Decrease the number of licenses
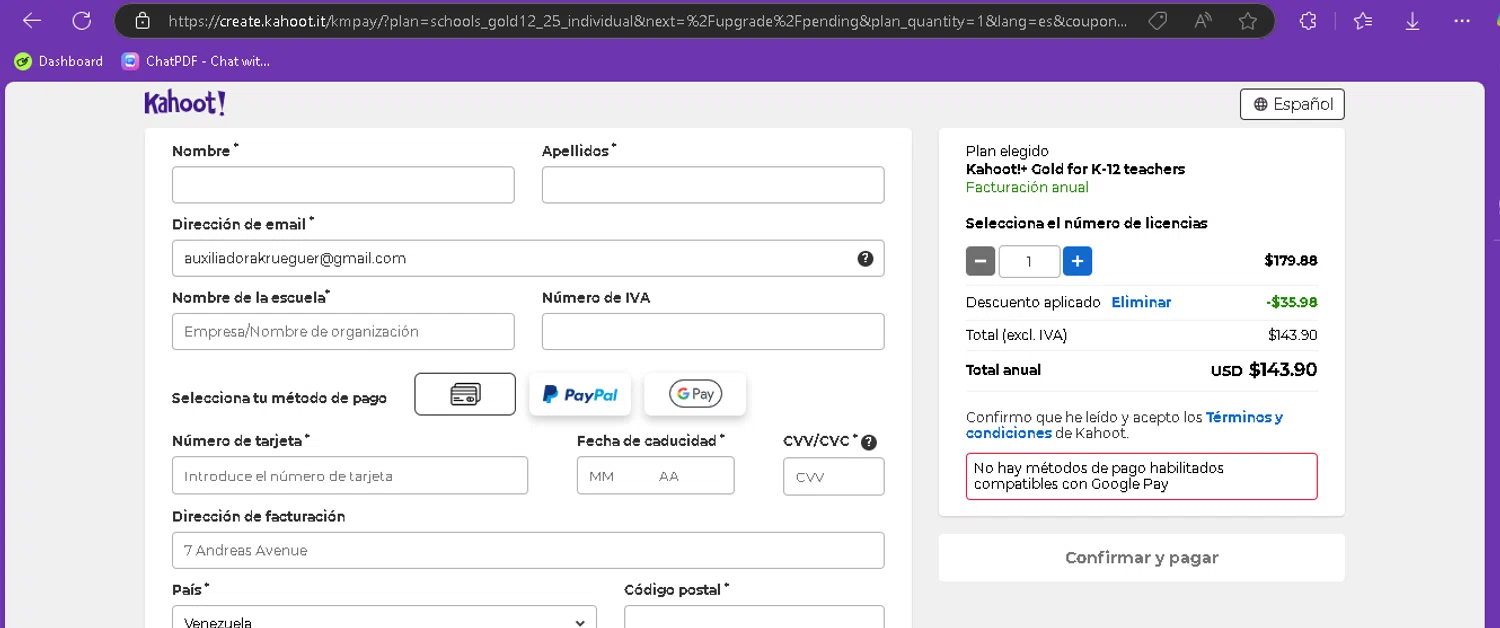Screen dimensions: 1500x628 point(980,261)
